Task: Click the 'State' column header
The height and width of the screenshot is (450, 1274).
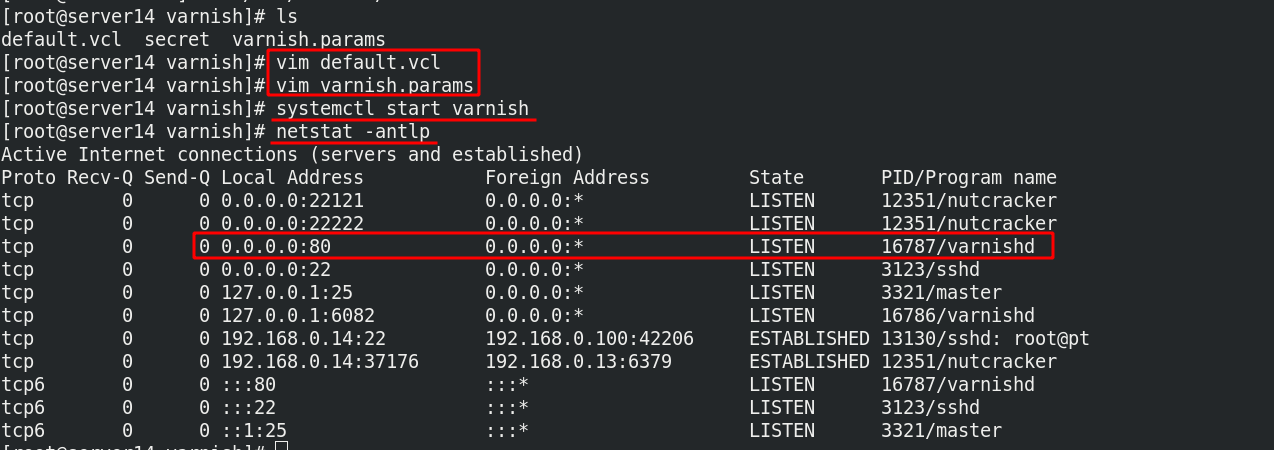Action: (776, 178)
